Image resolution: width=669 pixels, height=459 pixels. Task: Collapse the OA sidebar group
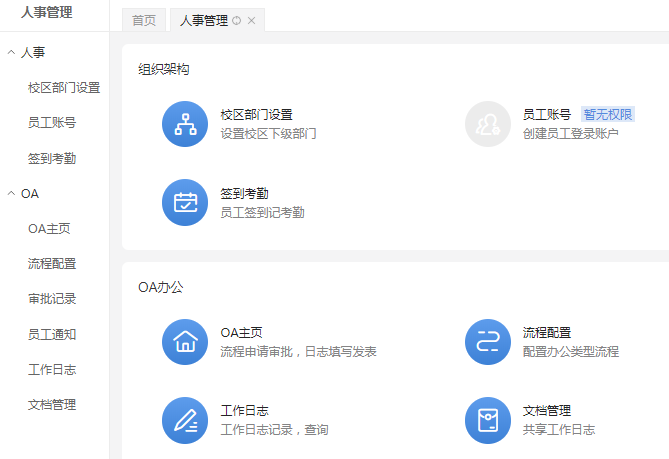tap(11, 193)
